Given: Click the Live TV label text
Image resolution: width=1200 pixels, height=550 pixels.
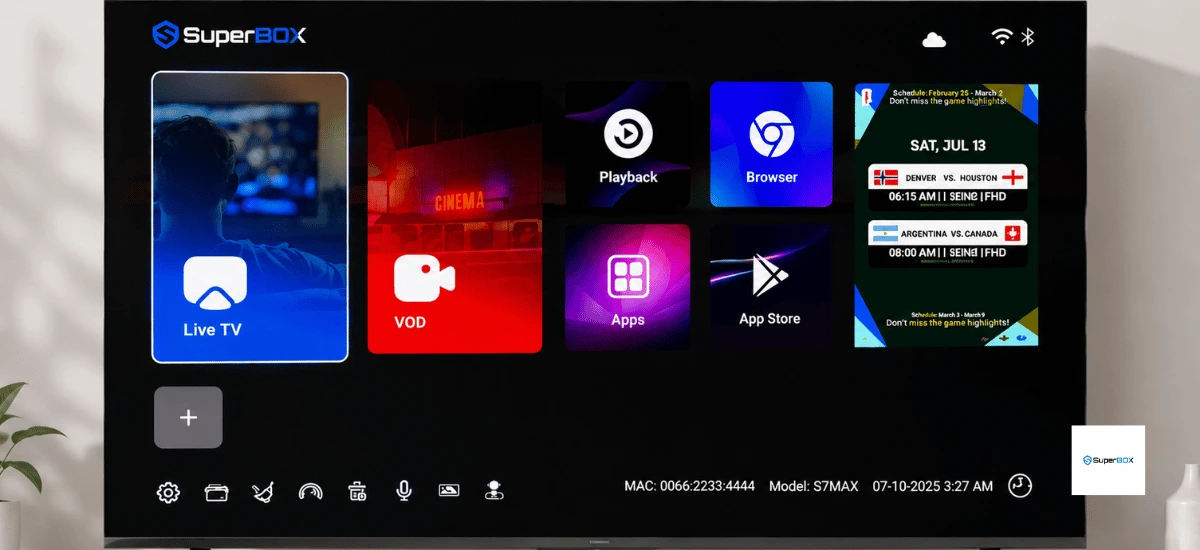Looking at the screenshot, I should [x=212, y=329].
